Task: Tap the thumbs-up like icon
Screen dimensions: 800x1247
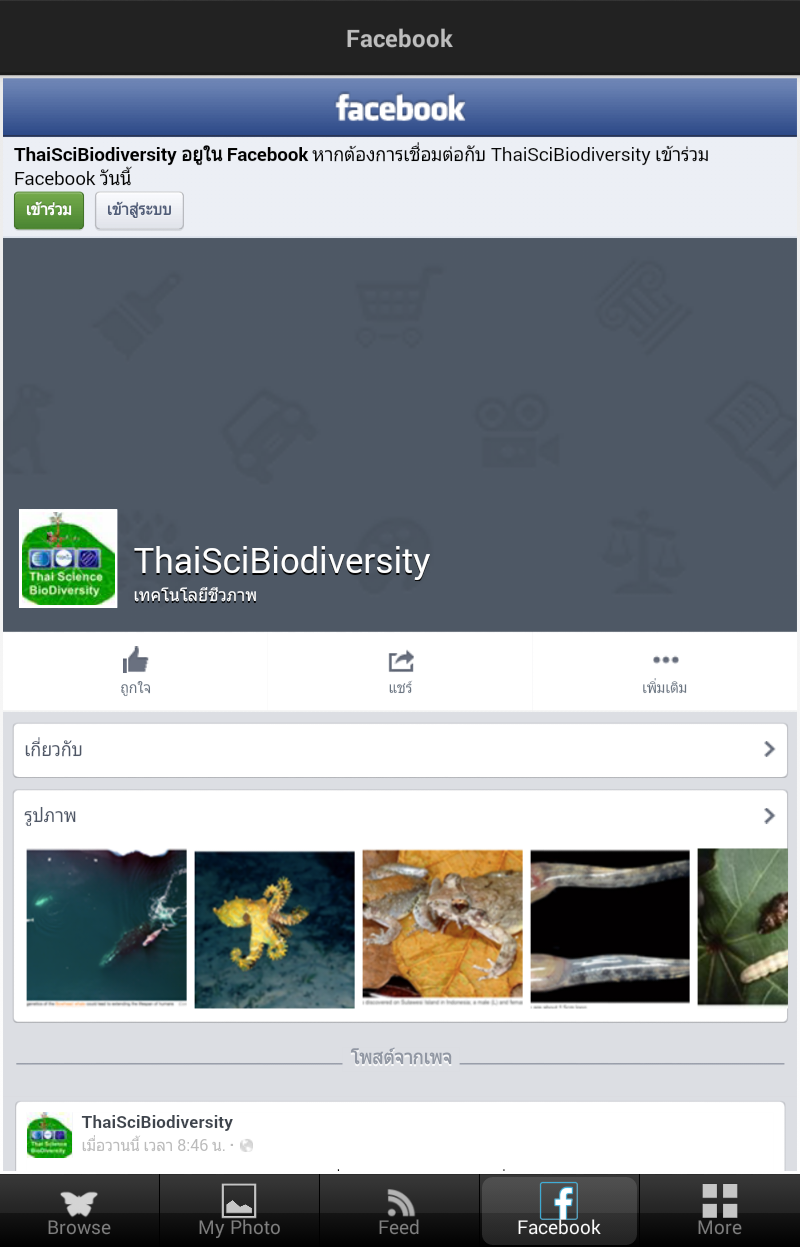Action: point(135,660)
